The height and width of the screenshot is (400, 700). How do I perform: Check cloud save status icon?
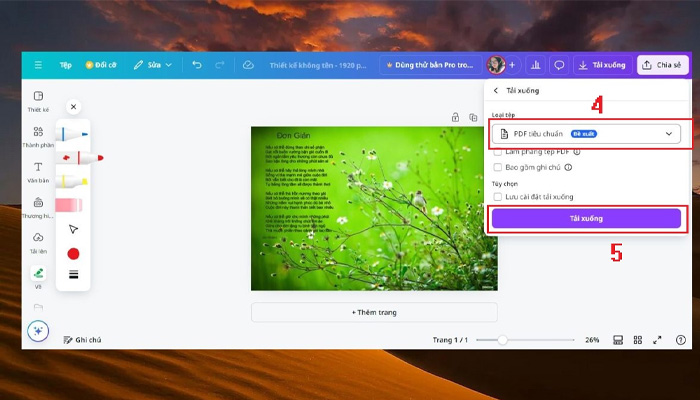248,65
